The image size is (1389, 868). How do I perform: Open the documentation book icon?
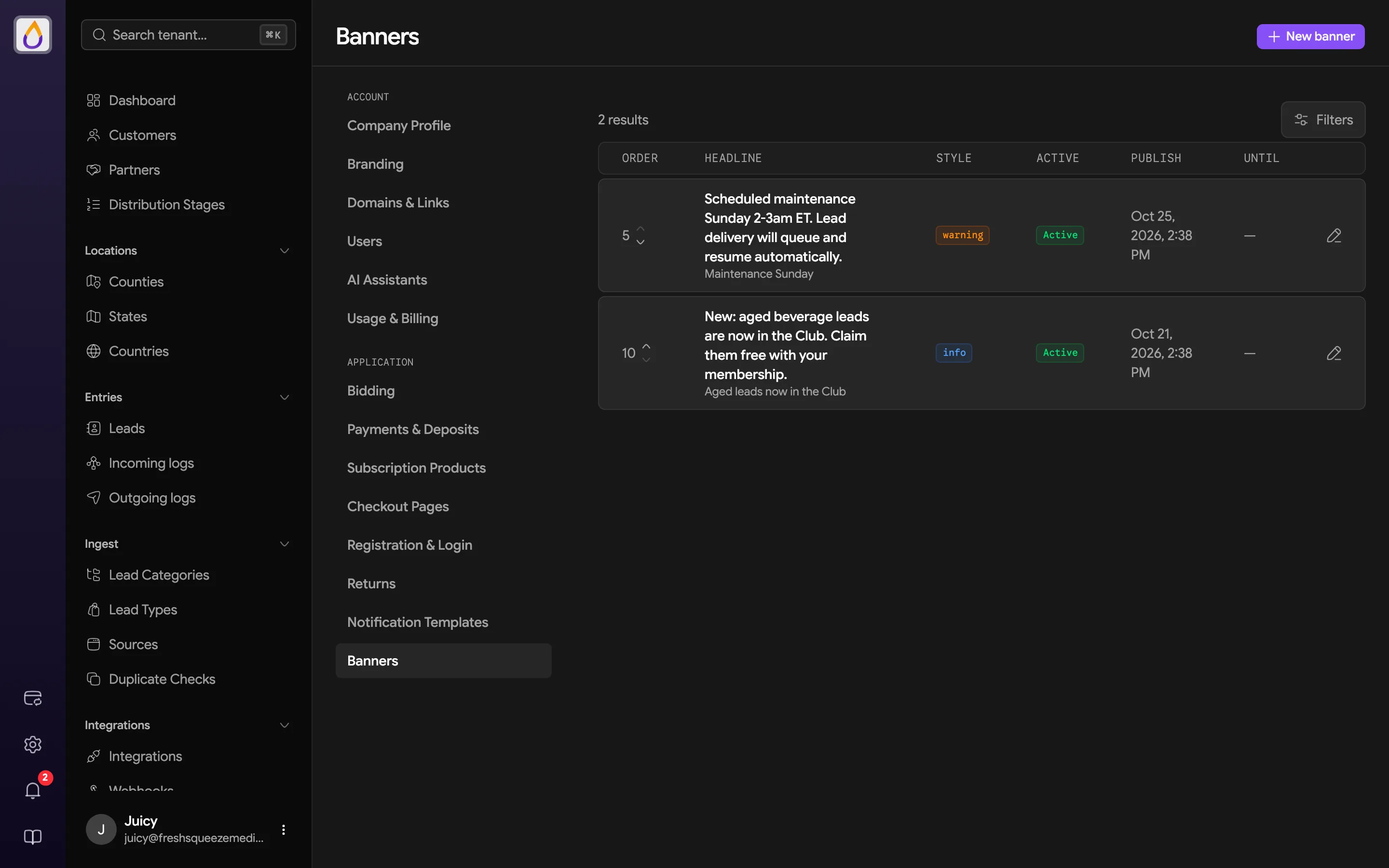coord(33,837)
